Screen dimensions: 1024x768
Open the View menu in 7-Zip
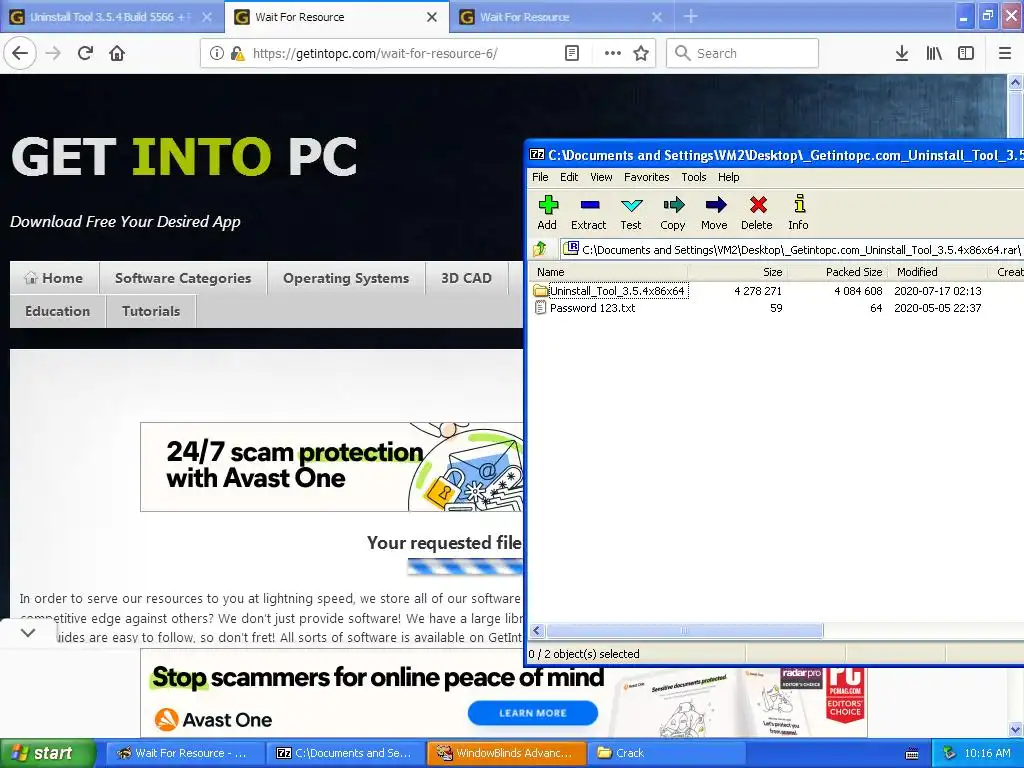(601, 177)
